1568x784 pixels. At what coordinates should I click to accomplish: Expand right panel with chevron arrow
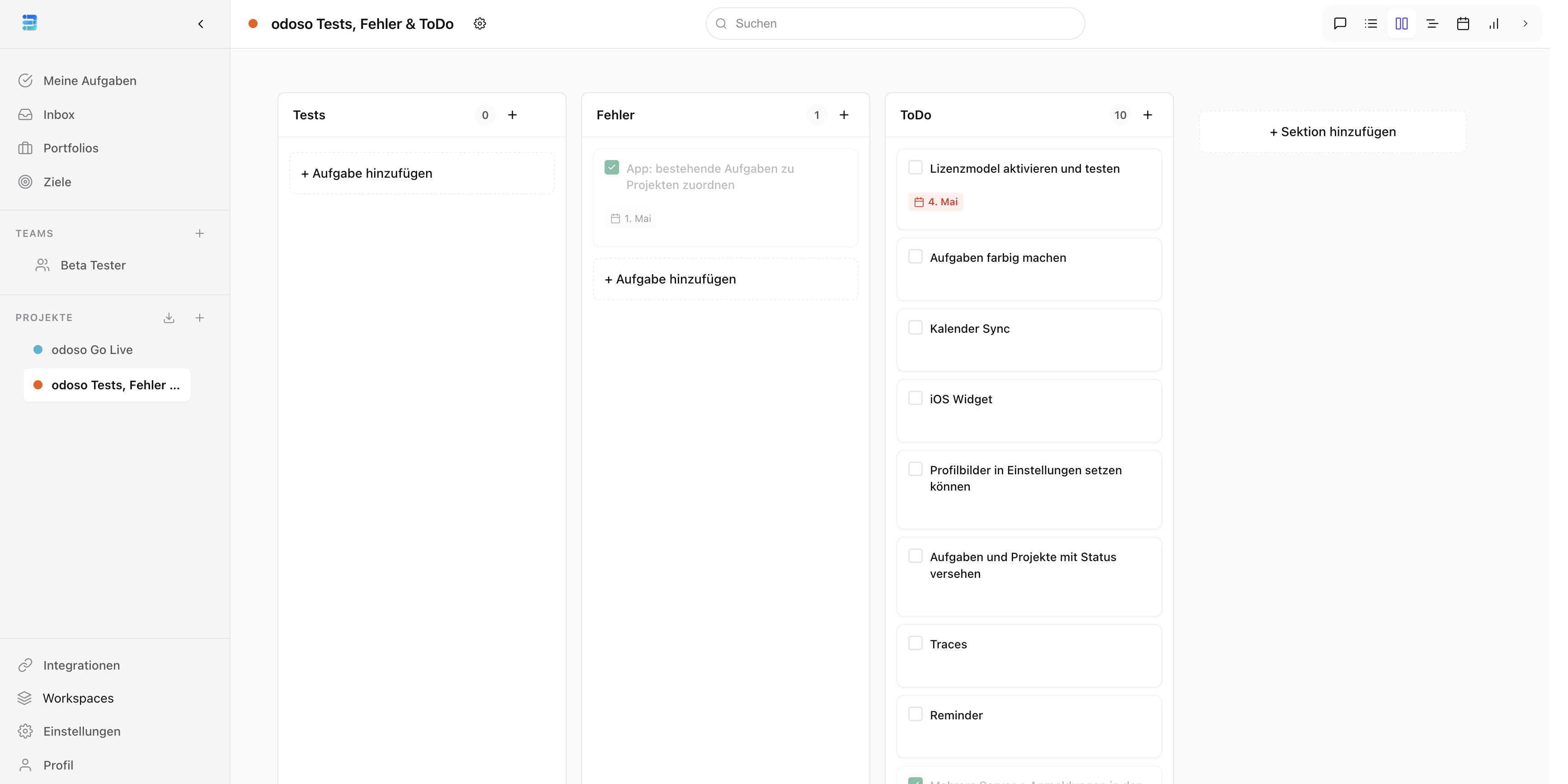(x=1525, y=24)
